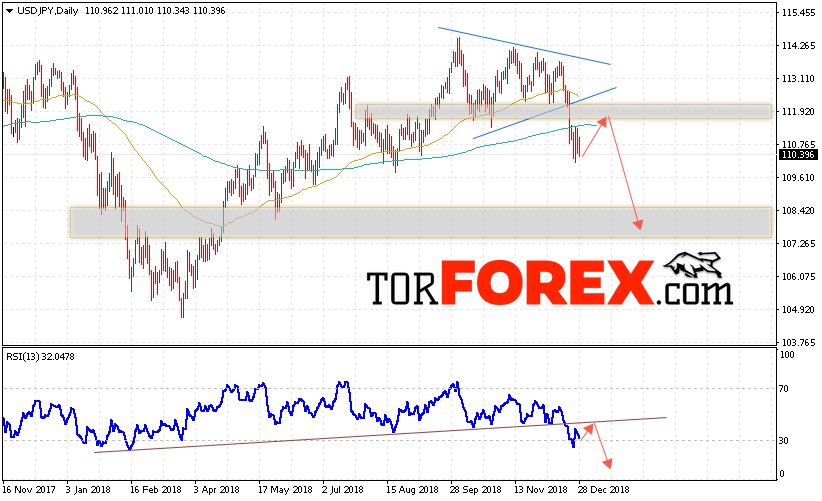This screenshot has width=822, height=501.
Task: Click the 111.920 price axis label
Action: [x=798, y=112]
